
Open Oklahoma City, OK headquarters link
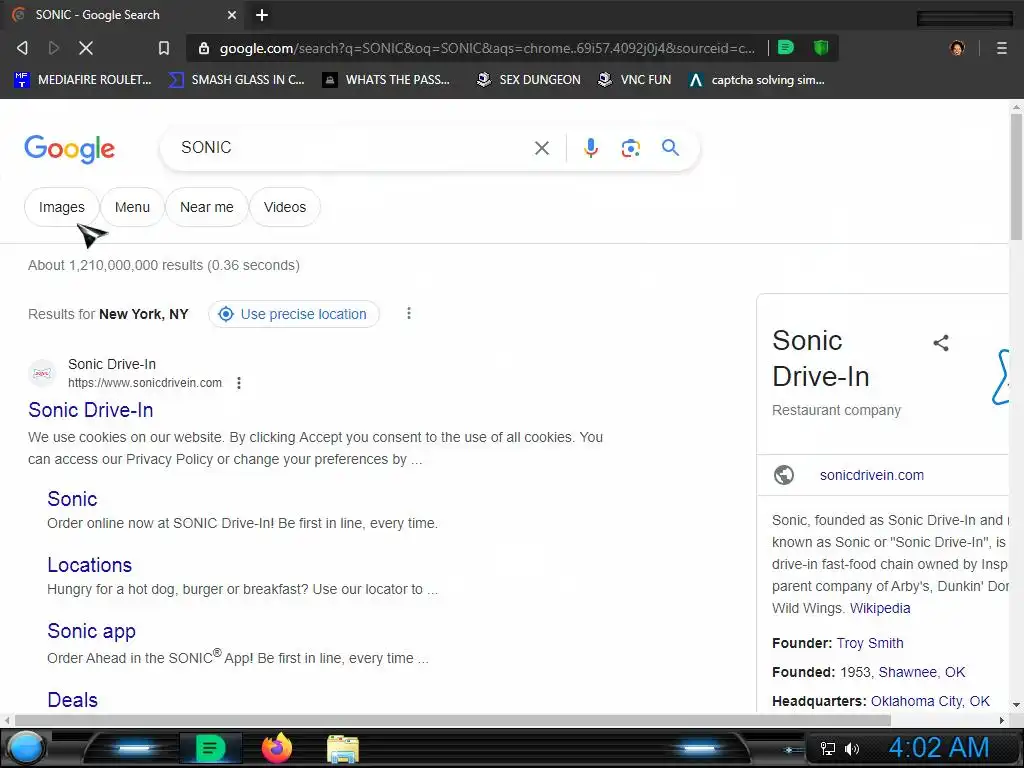click(x=930, y=701)
